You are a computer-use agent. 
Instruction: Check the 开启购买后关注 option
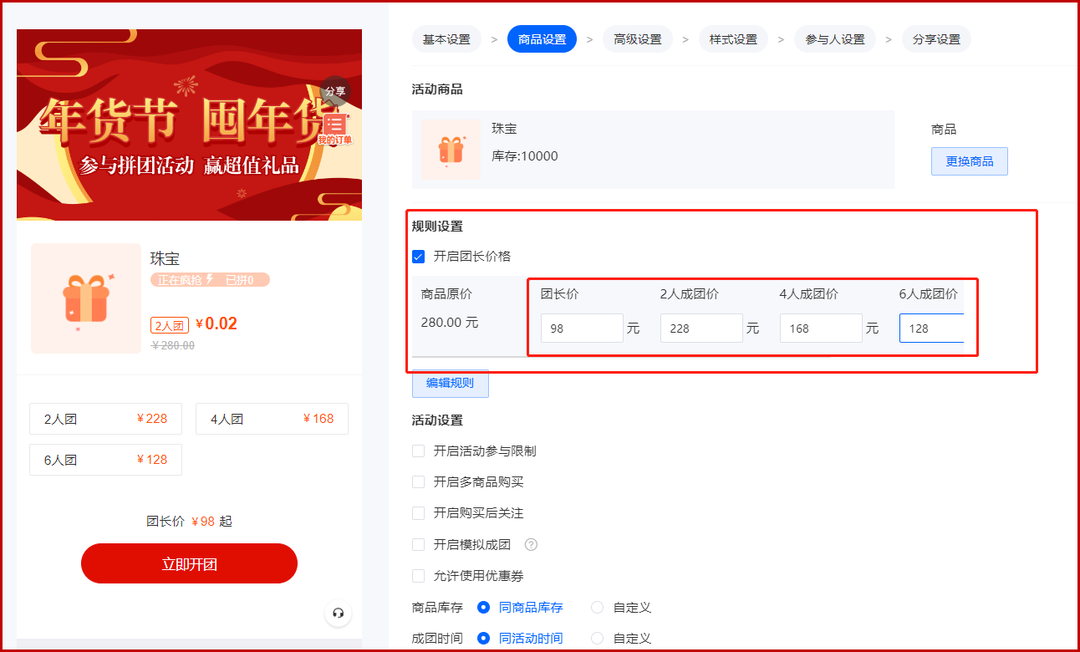[418, 513]
